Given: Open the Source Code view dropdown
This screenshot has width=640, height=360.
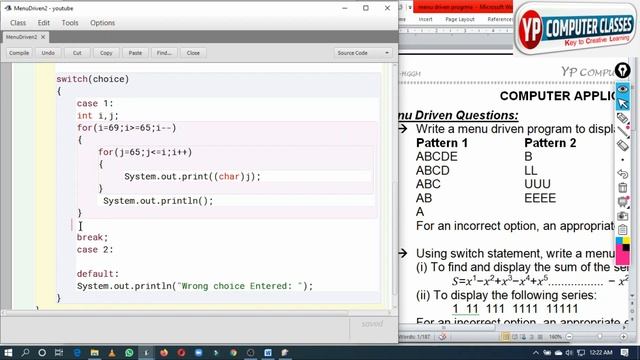Looking at the screenshot, I should click(362, 53).
